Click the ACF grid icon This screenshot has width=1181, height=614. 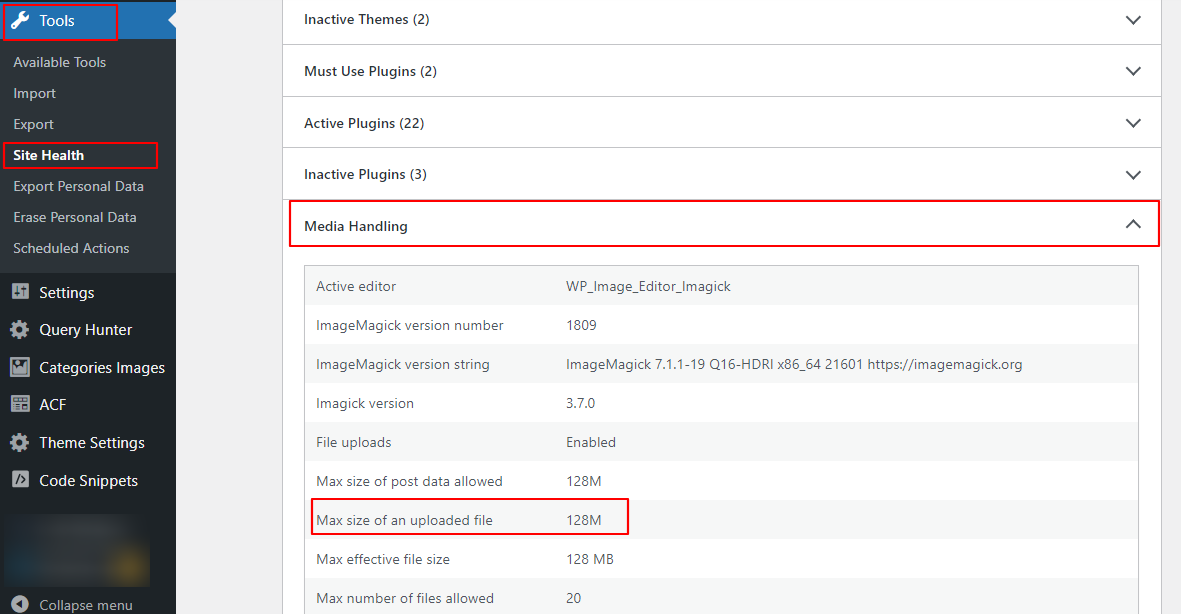pos(20,404)
